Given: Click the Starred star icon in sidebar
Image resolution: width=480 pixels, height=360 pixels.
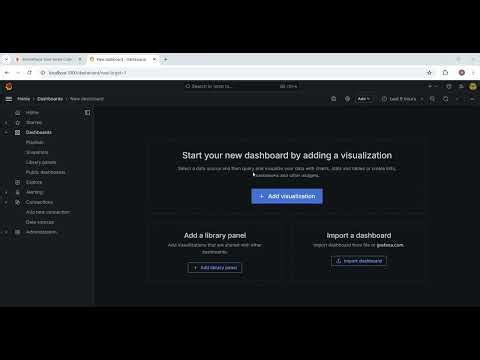Looking at the screenshot, I should [18, 123].
